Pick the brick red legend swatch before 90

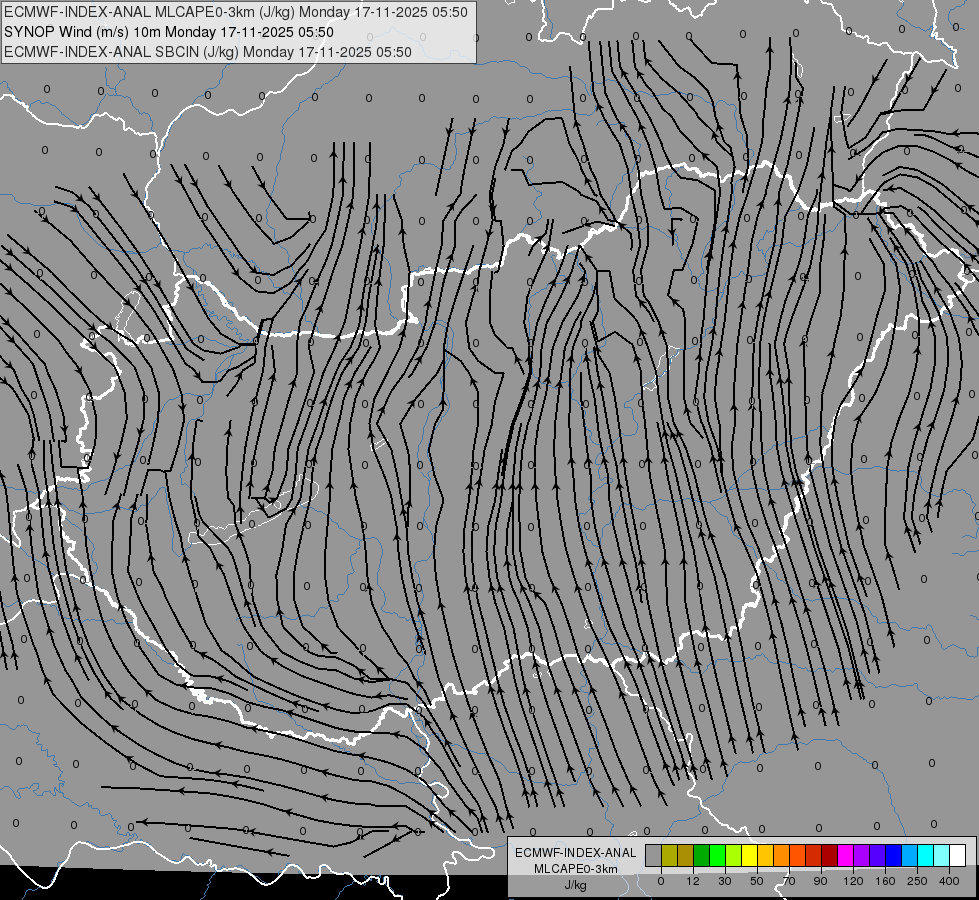point(814,855)
